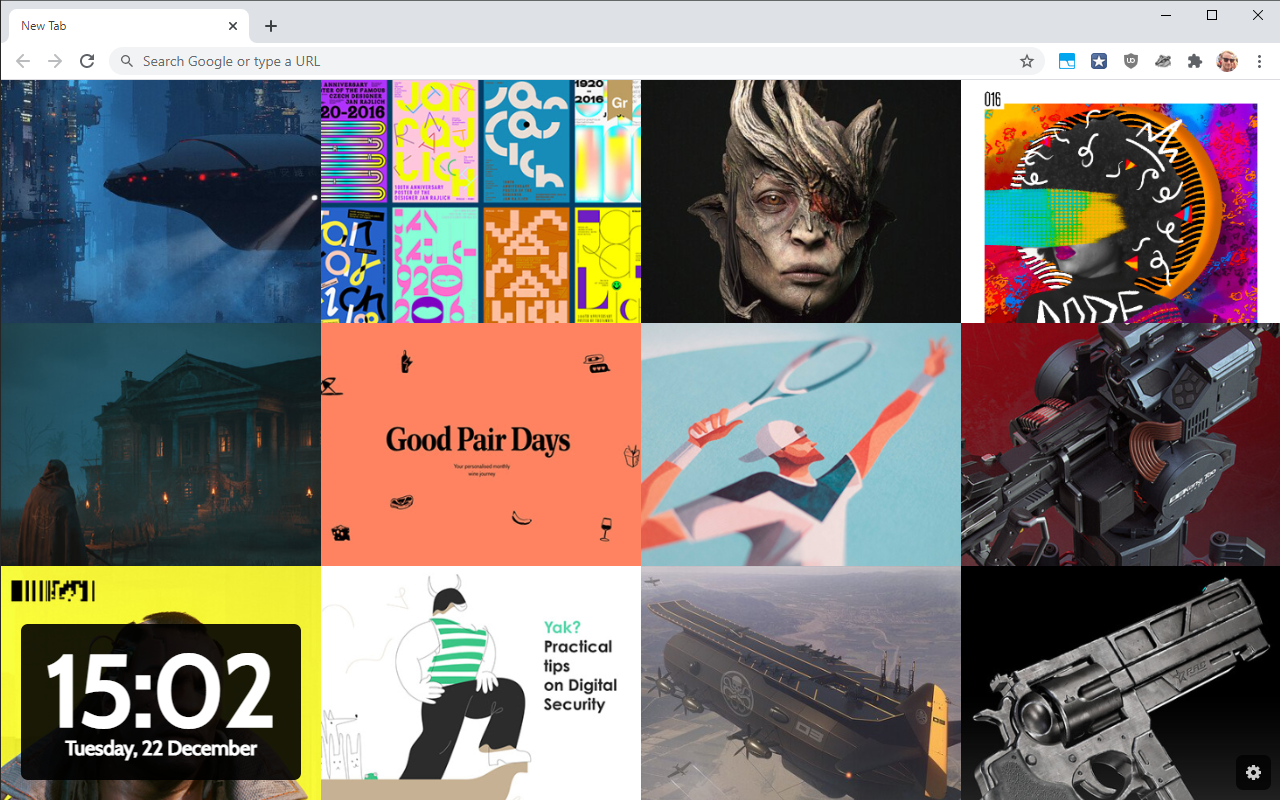Open the Yak digital security thumbnail

click(x=481, y=683)
